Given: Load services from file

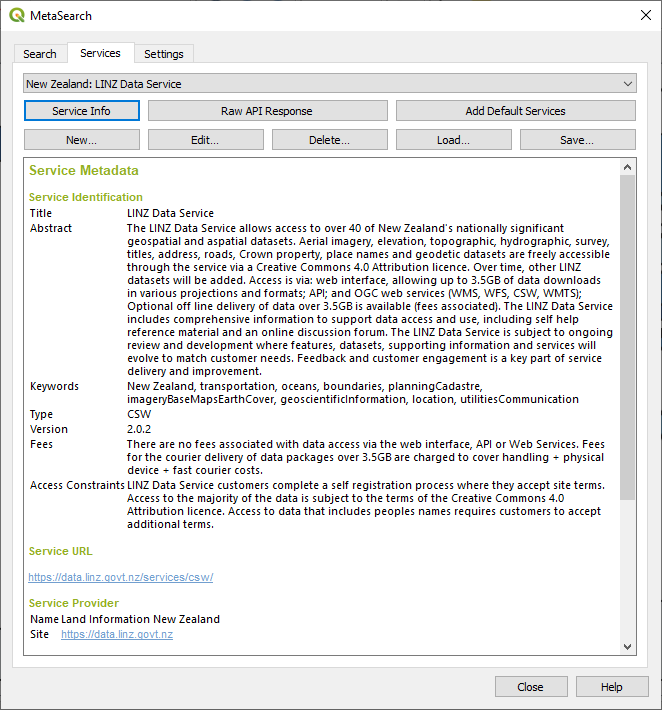Looking at the screenshot, I should pyautogui.click(x=453, y=140).
